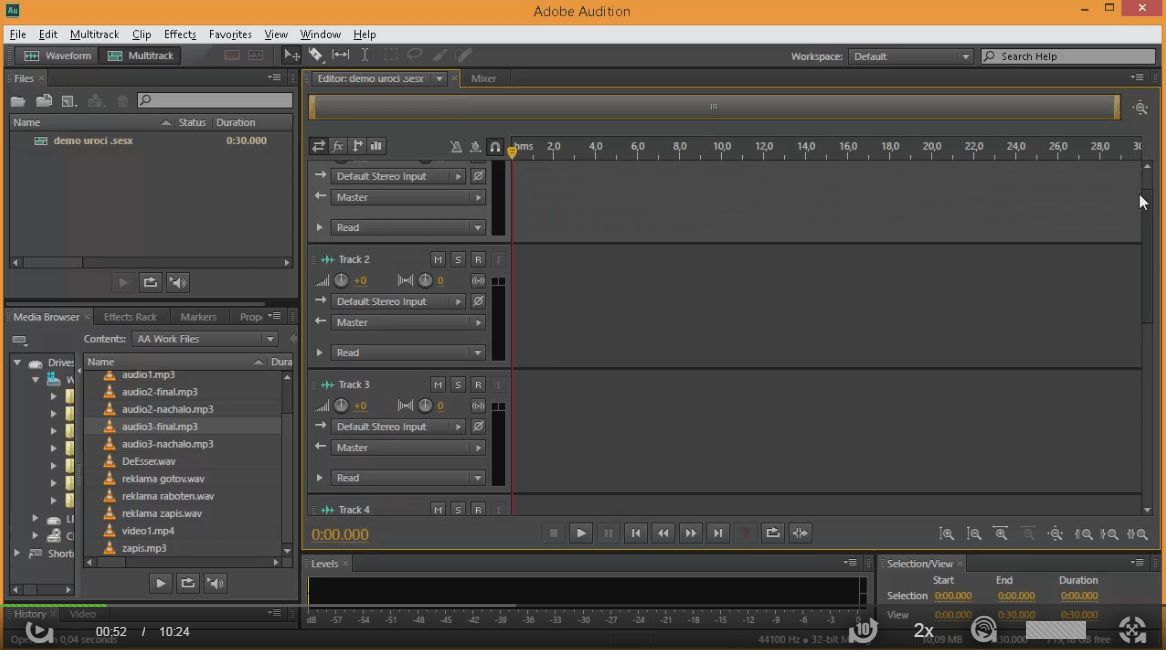1166x650 pixels.
Task: Switch to Multitrack view
Action: [141, 56]
